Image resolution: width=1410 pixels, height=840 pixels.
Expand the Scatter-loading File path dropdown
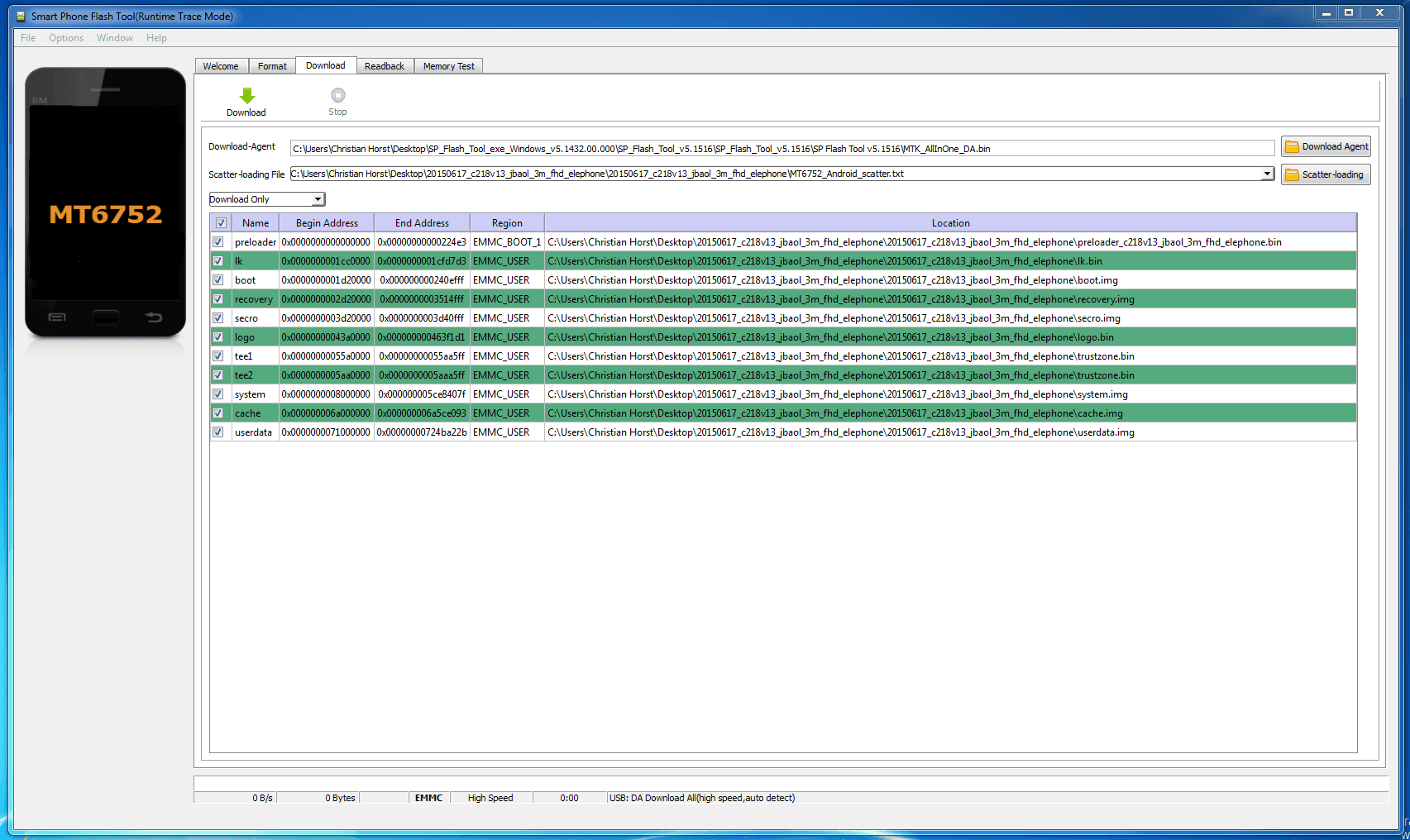[x=1267, y=174]
